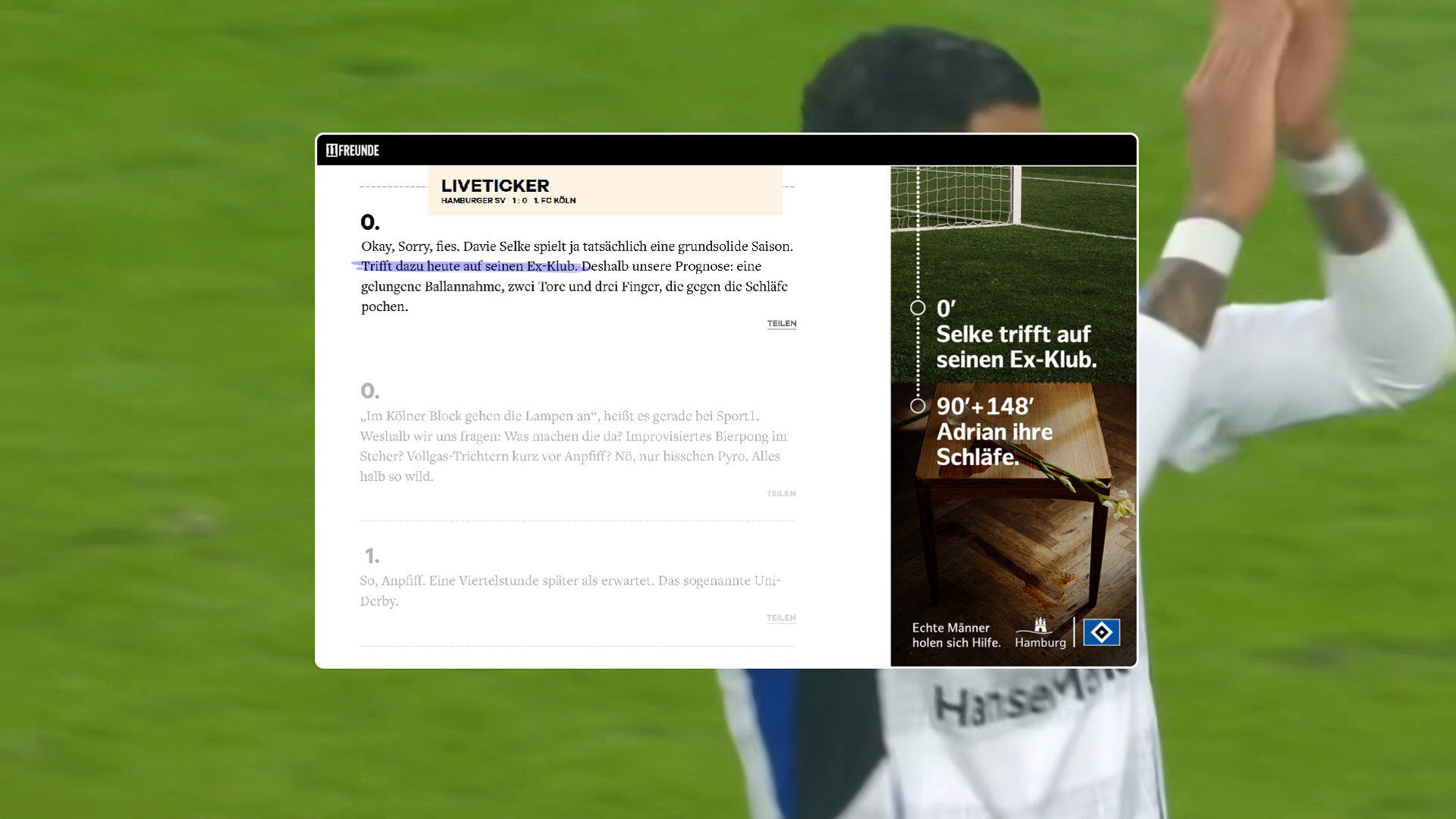This screenshot has height=819, width=1456.
Task: Click the 1:0 score in ticker header
Action: [x=519, y=201]
